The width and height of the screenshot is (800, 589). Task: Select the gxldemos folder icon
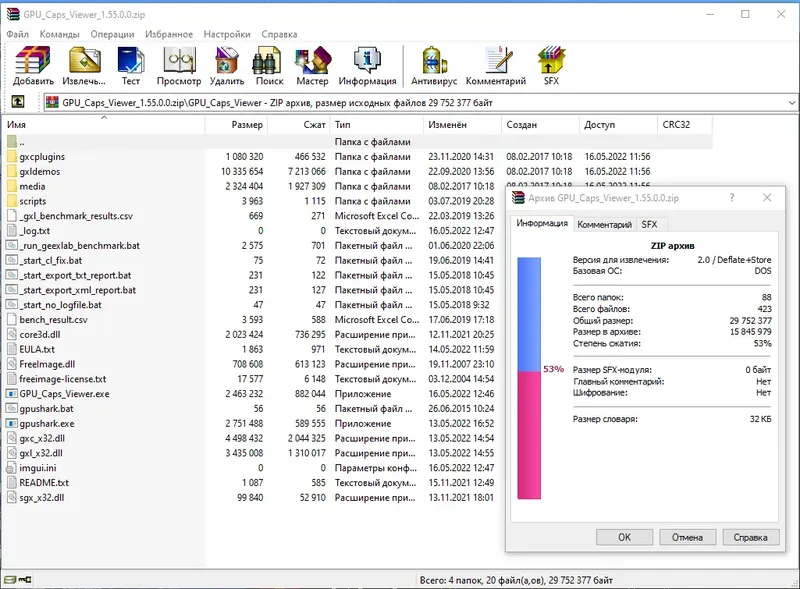pyautogui.click(x=12, y=171)
